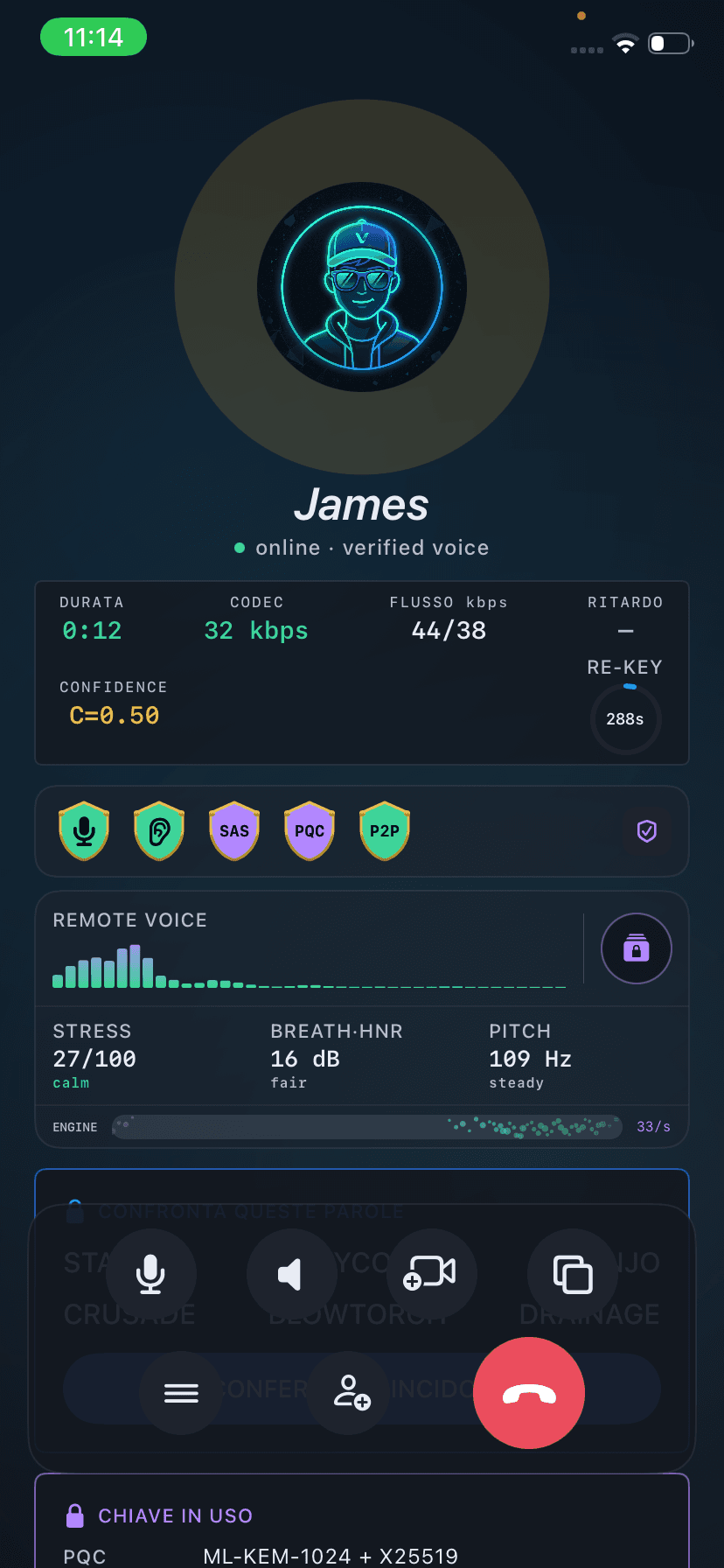Image resolution: width=724 pixels, height=1568 pixels.
Task: Open the overlapping windows icon button
Action: [573, 1274]
